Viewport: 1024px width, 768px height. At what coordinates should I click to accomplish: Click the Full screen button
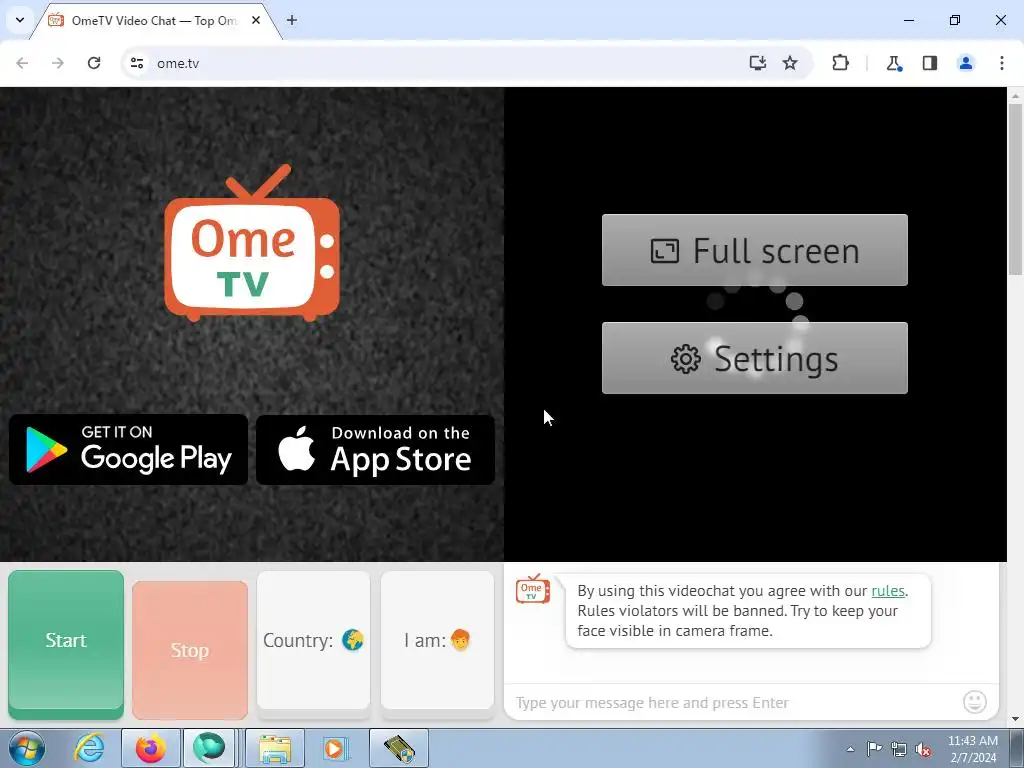coord(754,250)
